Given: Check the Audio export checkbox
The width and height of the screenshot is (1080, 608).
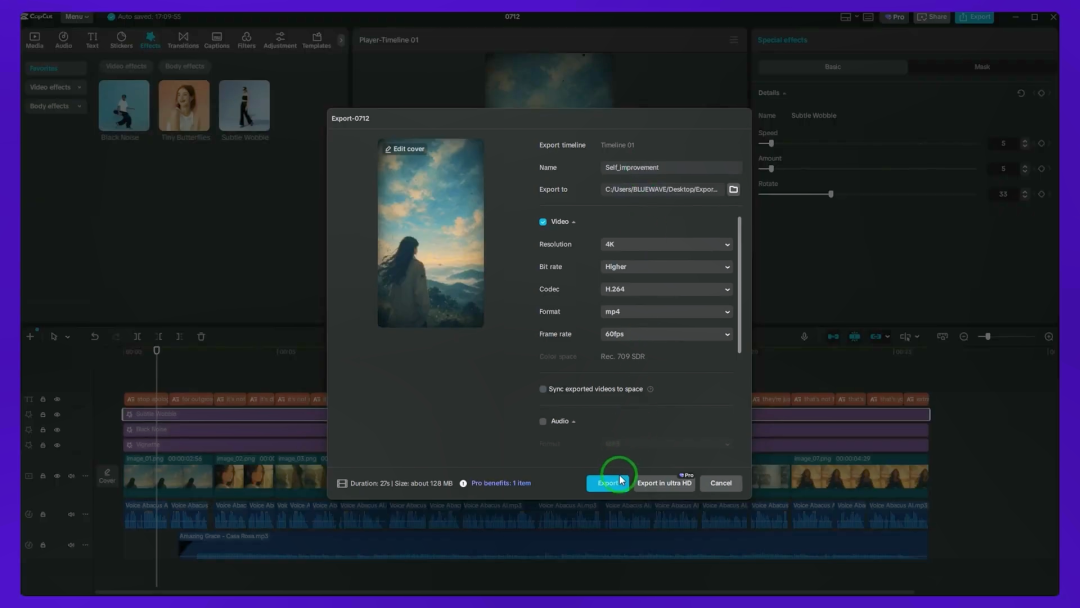Looking at the screenshot, I should (x=543, y=421).
